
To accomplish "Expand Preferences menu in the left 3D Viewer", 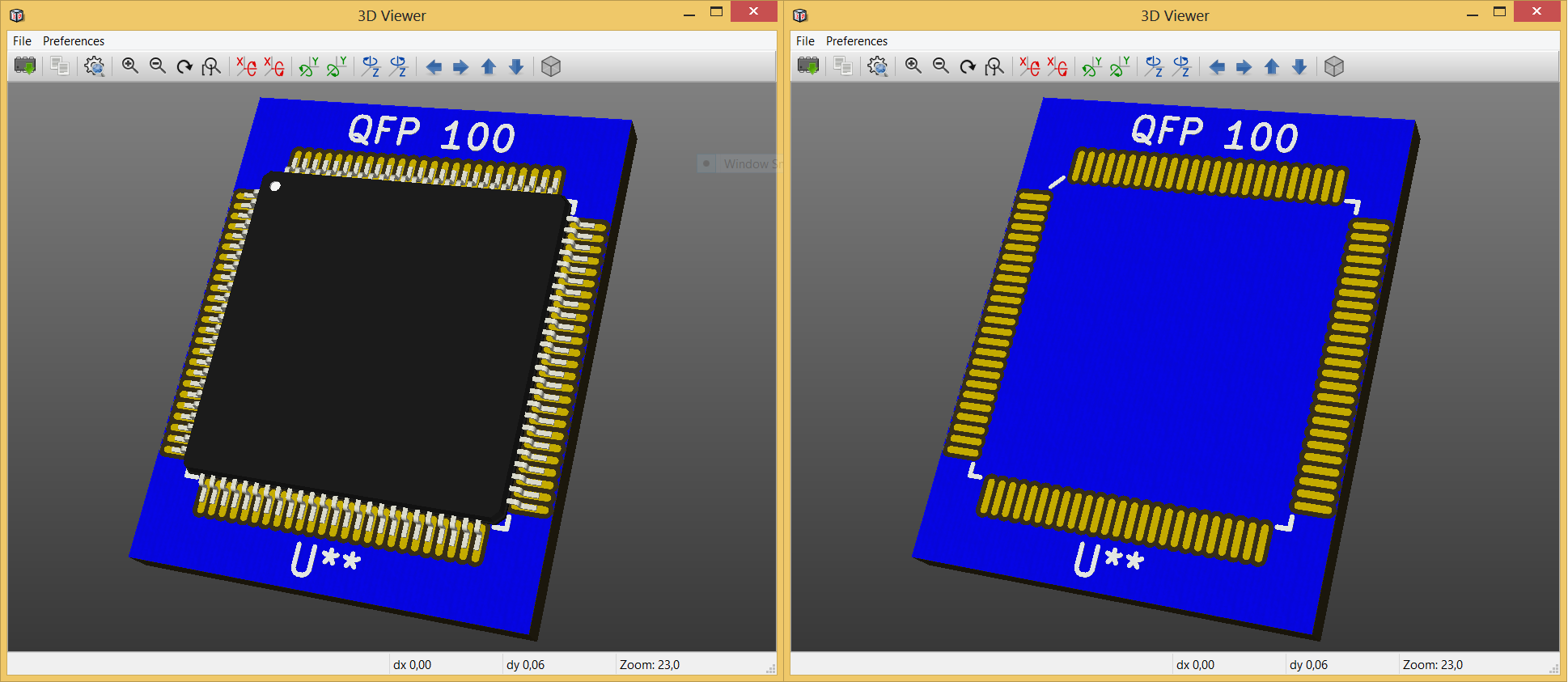I will click(x=73, y=41).
